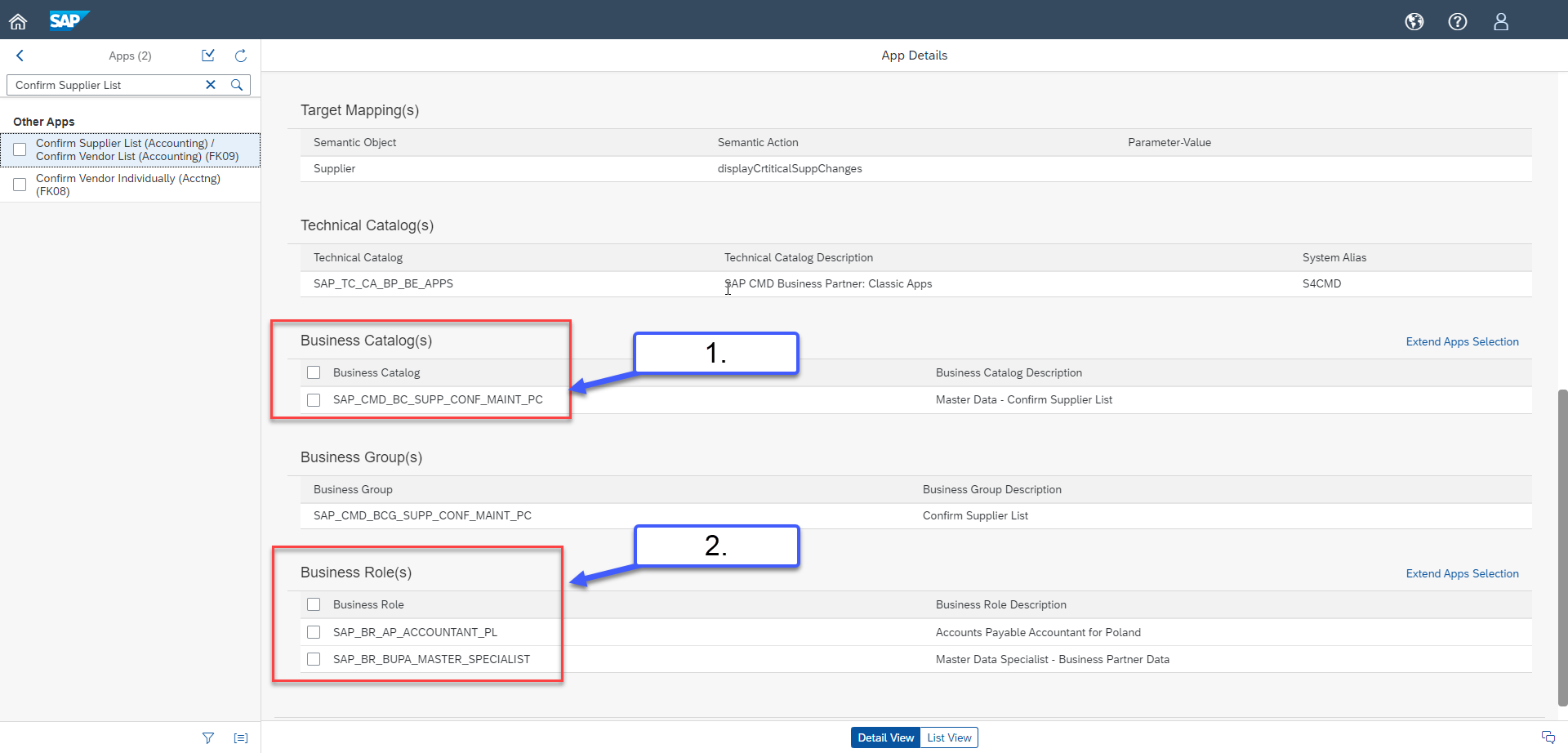Check SAP_CMD_BC_SUPP_CONF_MAINT_PC catalog

point(314,399)
